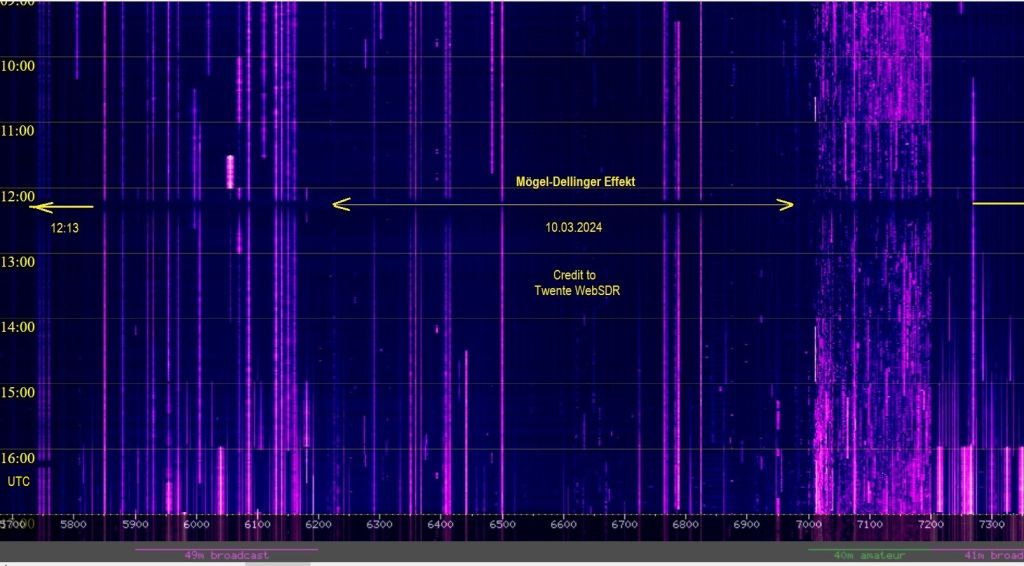Click the bright signal burst near 6050 kHz
1024x566 pixels.
230,171
